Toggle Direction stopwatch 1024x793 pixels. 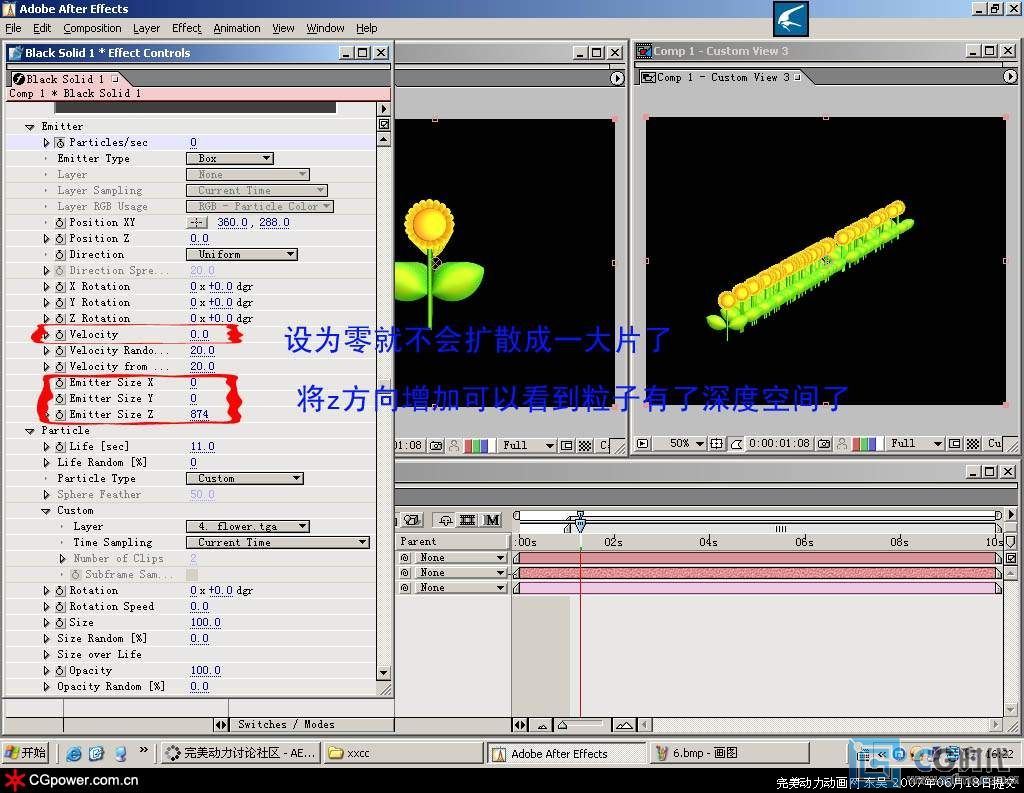[x=60, y=255]
